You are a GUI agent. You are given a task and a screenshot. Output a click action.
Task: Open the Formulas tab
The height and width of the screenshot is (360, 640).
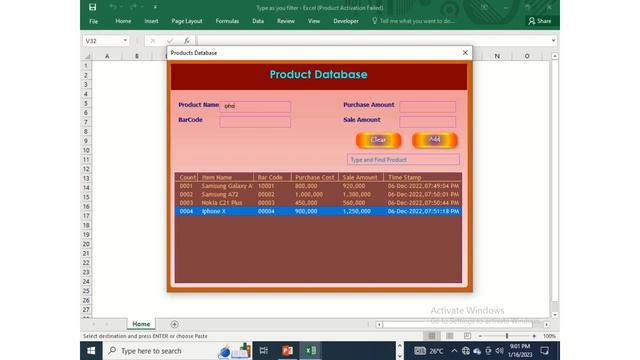[227, 21]
